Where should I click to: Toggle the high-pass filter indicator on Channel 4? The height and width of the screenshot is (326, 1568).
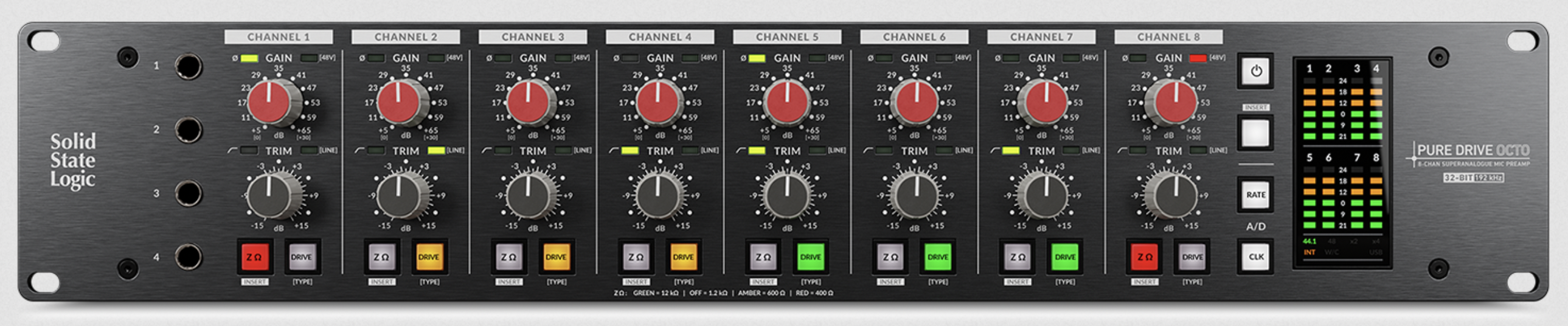click(x=630, y=150)
